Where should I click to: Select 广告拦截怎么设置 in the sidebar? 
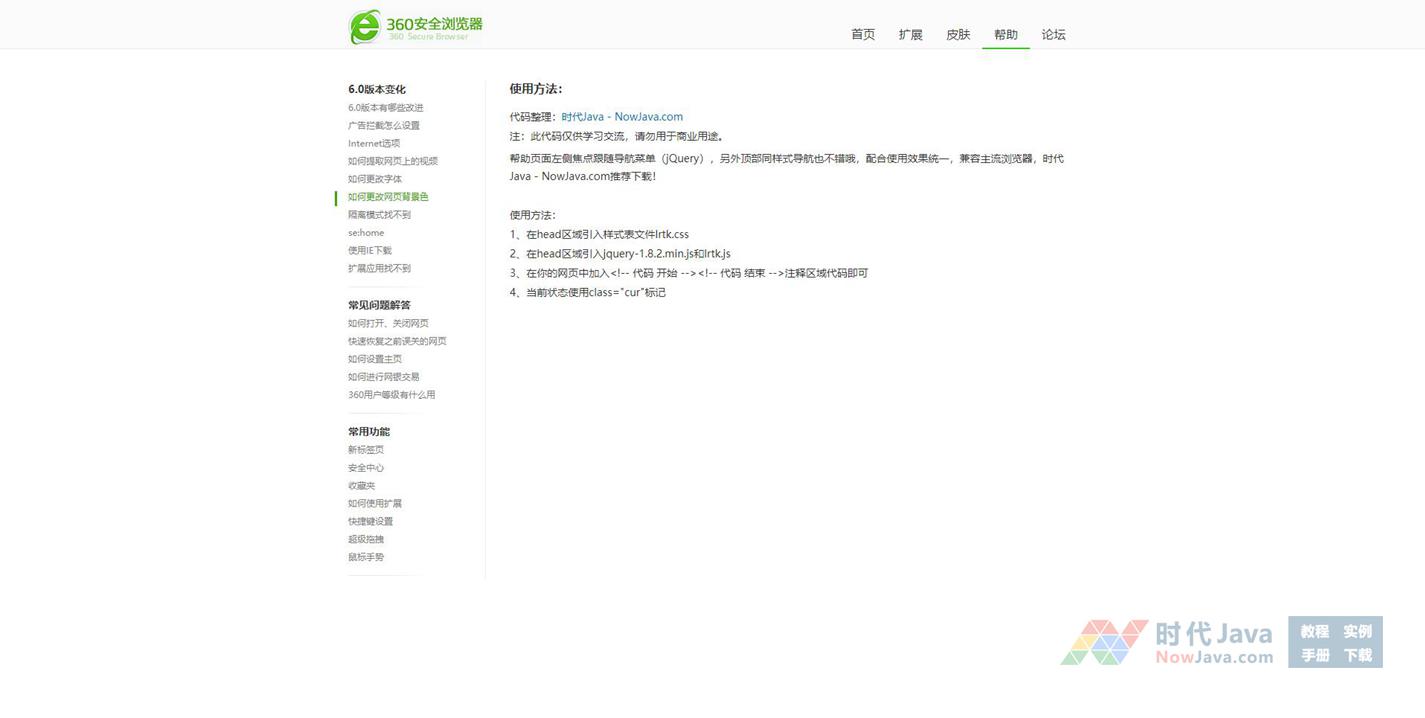pyautogui.click(x=383, y=126)
